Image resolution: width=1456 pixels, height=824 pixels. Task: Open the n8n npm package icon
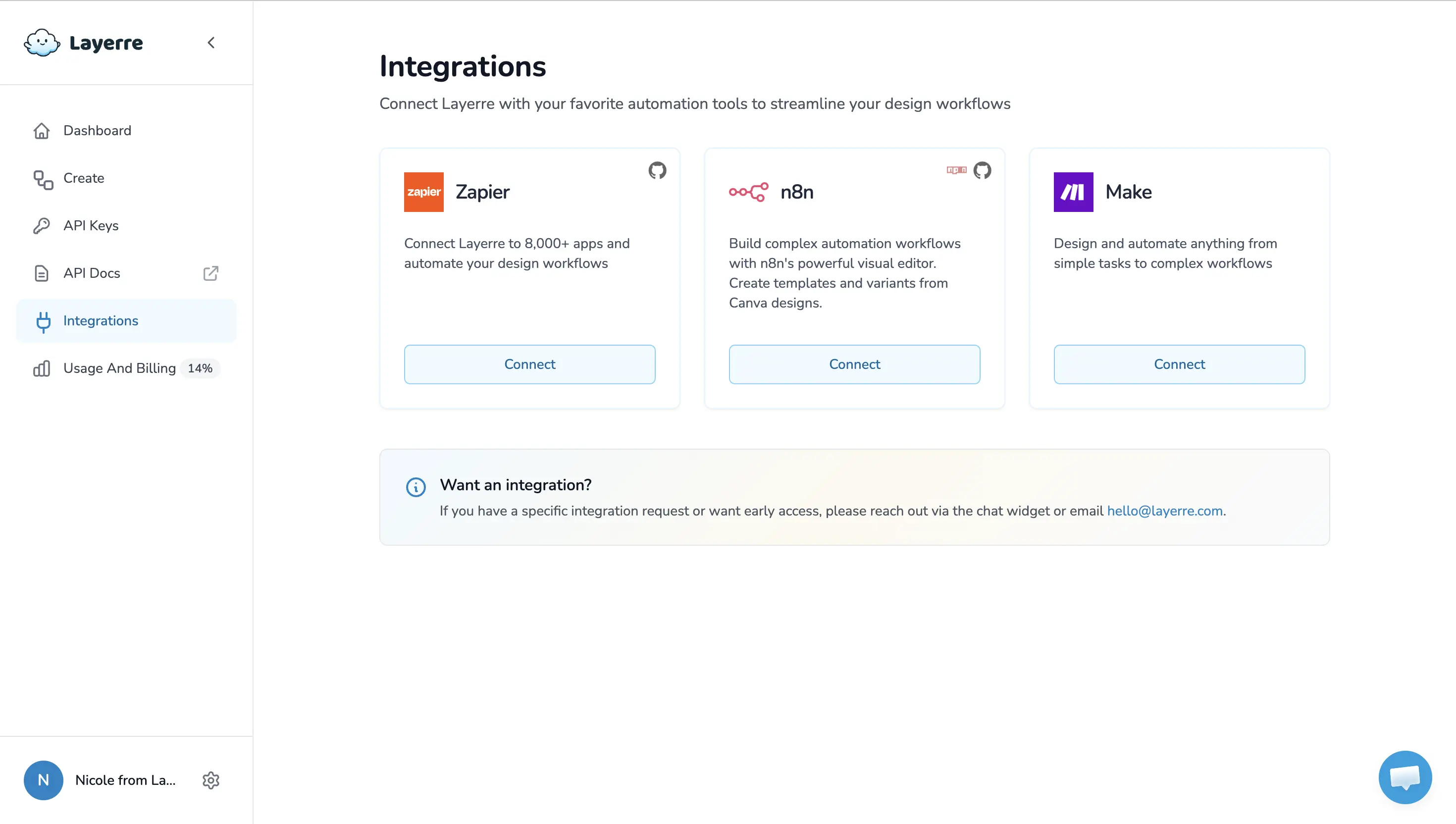[956, 170]
